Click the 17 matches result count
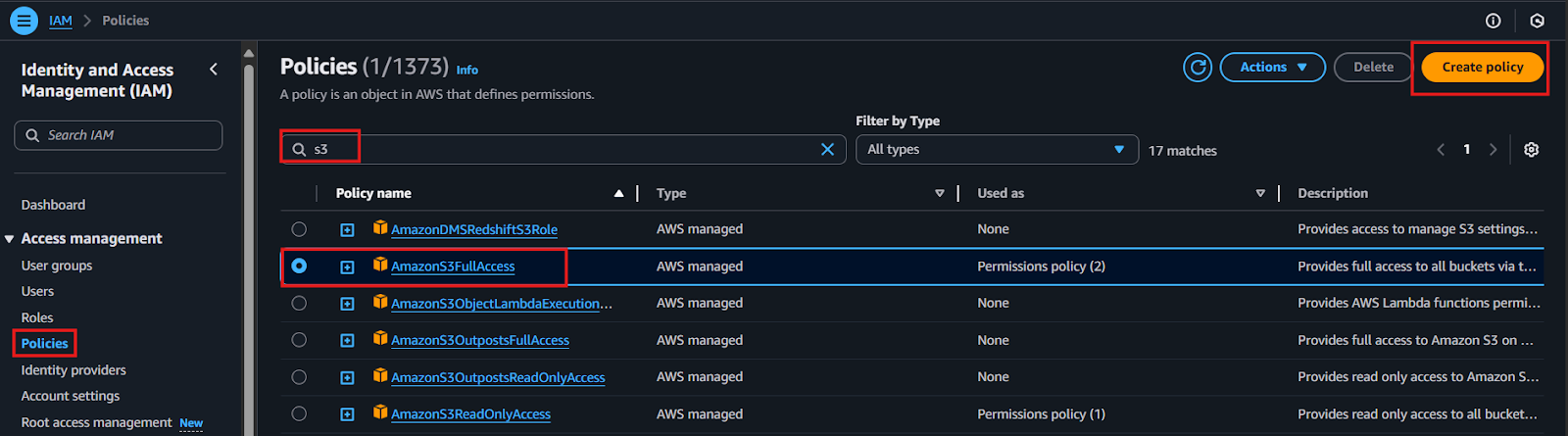The height and width of the screenshot is (436, 1568). coord(1183,150)
